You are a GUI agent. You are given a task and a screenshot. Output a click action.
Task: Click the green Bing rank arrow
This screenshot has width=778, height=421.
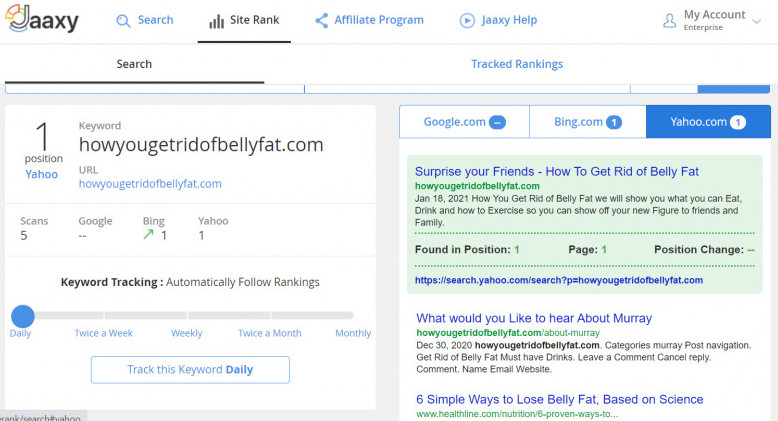(148, 236)
